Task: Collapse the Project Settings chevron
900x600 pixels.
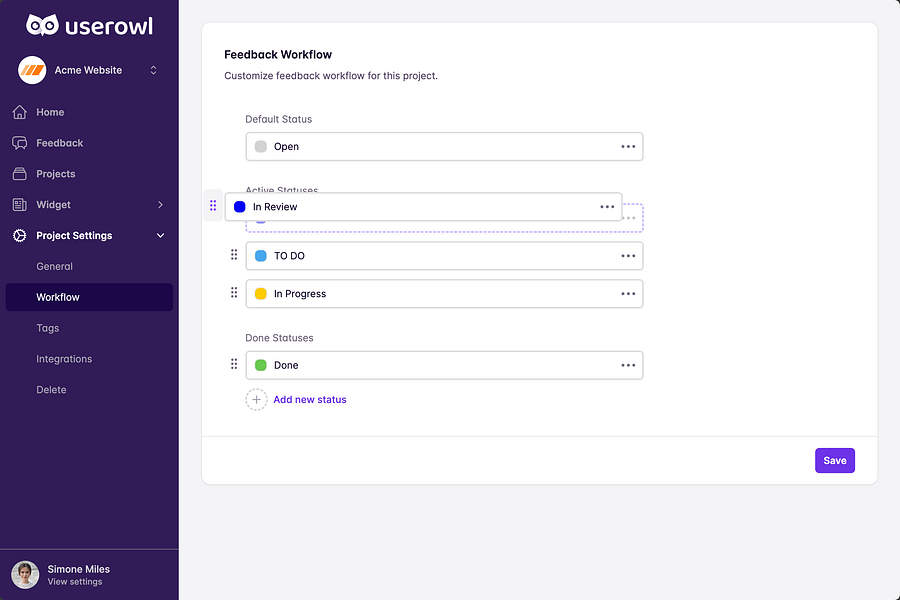Action: click(x=160, y=236)
